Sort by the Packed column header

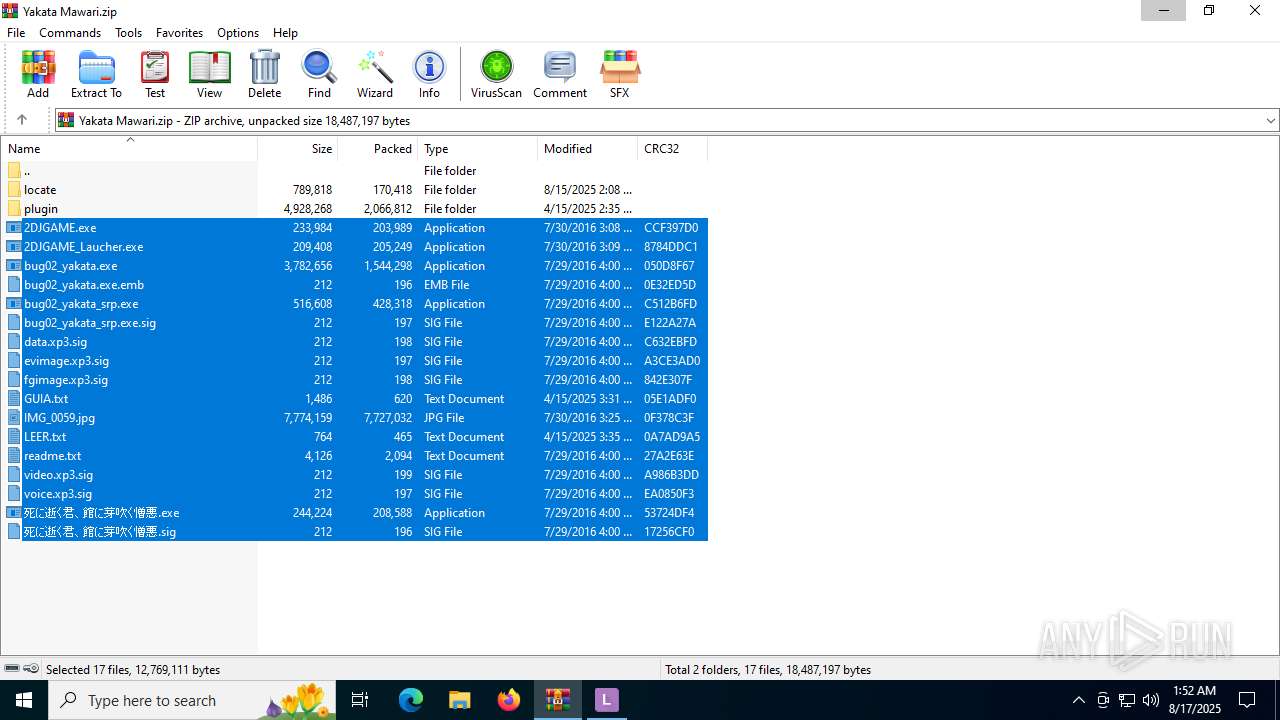(x=378, y=148)
